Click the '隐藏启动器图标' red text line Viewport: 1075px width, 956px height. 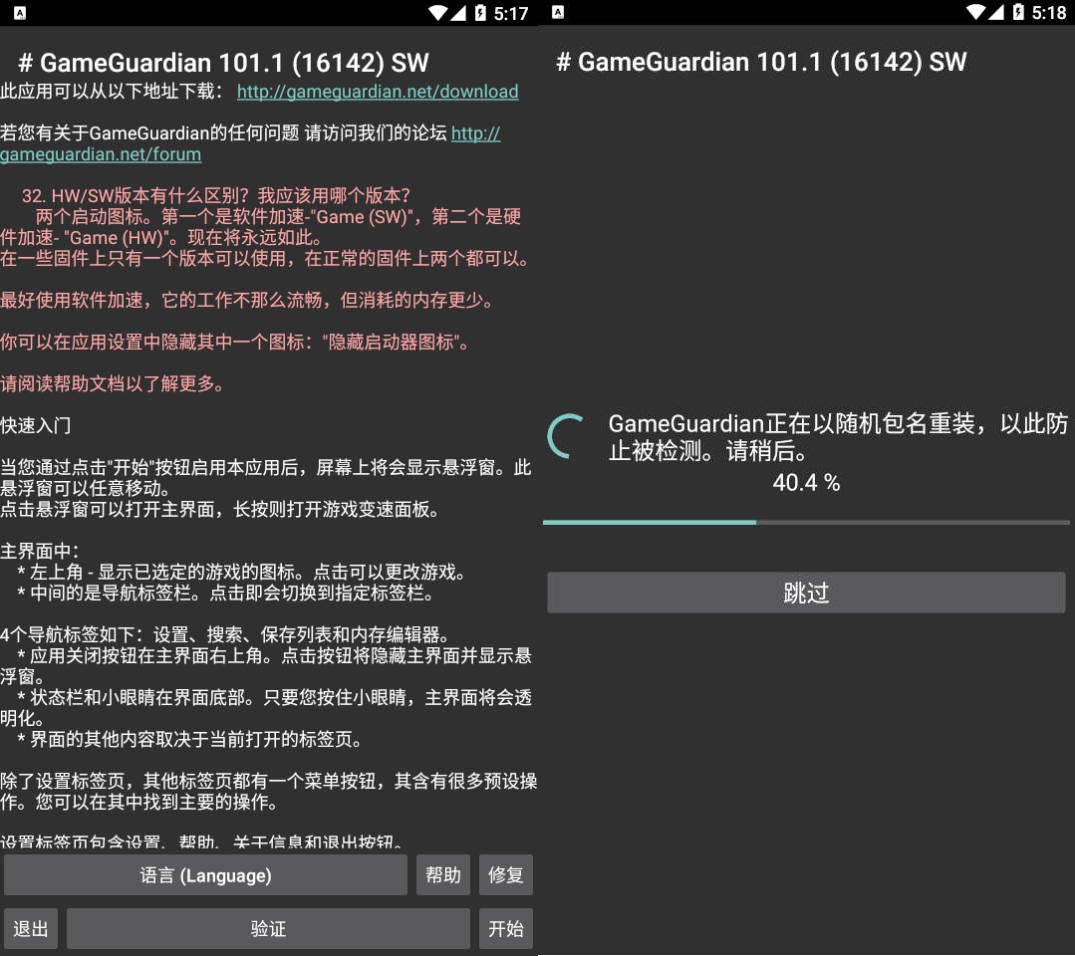coord(236,342)
